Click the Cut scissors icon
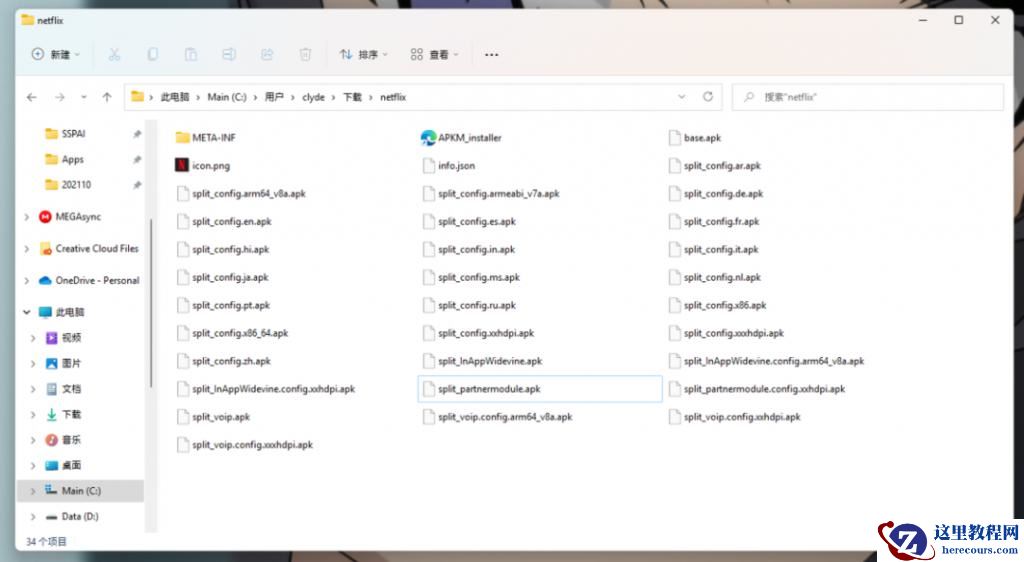The height and width of the screenshot is (562, 1024). 114,55
